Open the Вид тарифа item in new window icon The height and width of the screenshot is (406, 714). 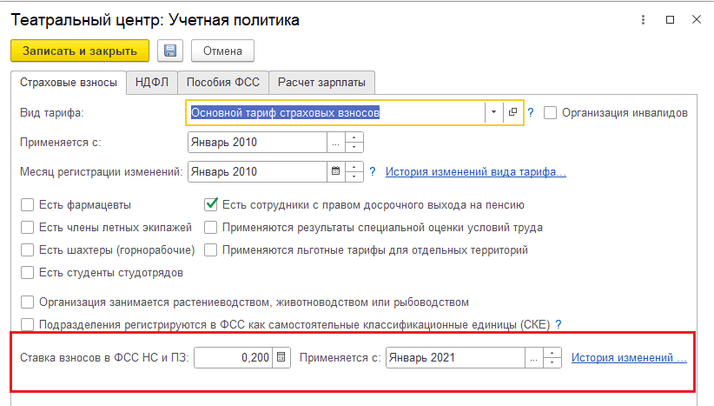pos(513,112)
